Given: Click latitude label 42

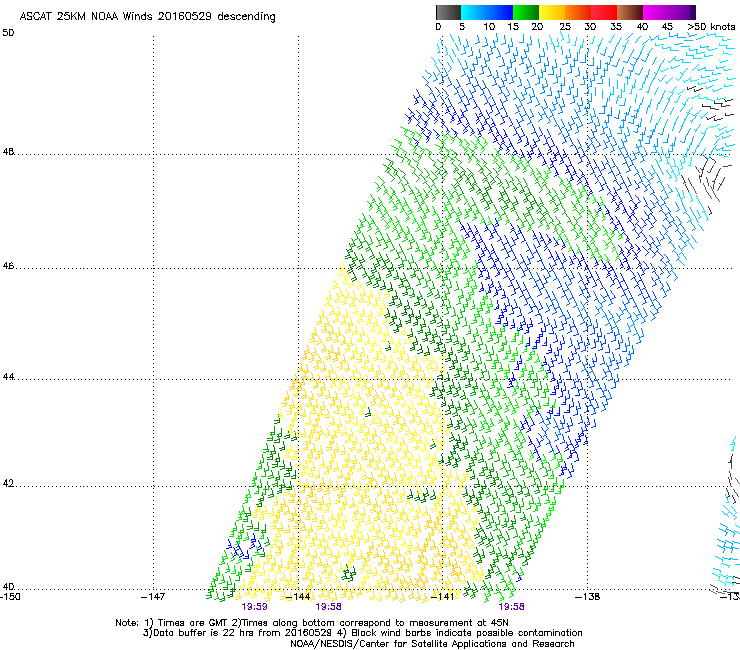Looking at the screenshot, I should [x=8, y=484].
